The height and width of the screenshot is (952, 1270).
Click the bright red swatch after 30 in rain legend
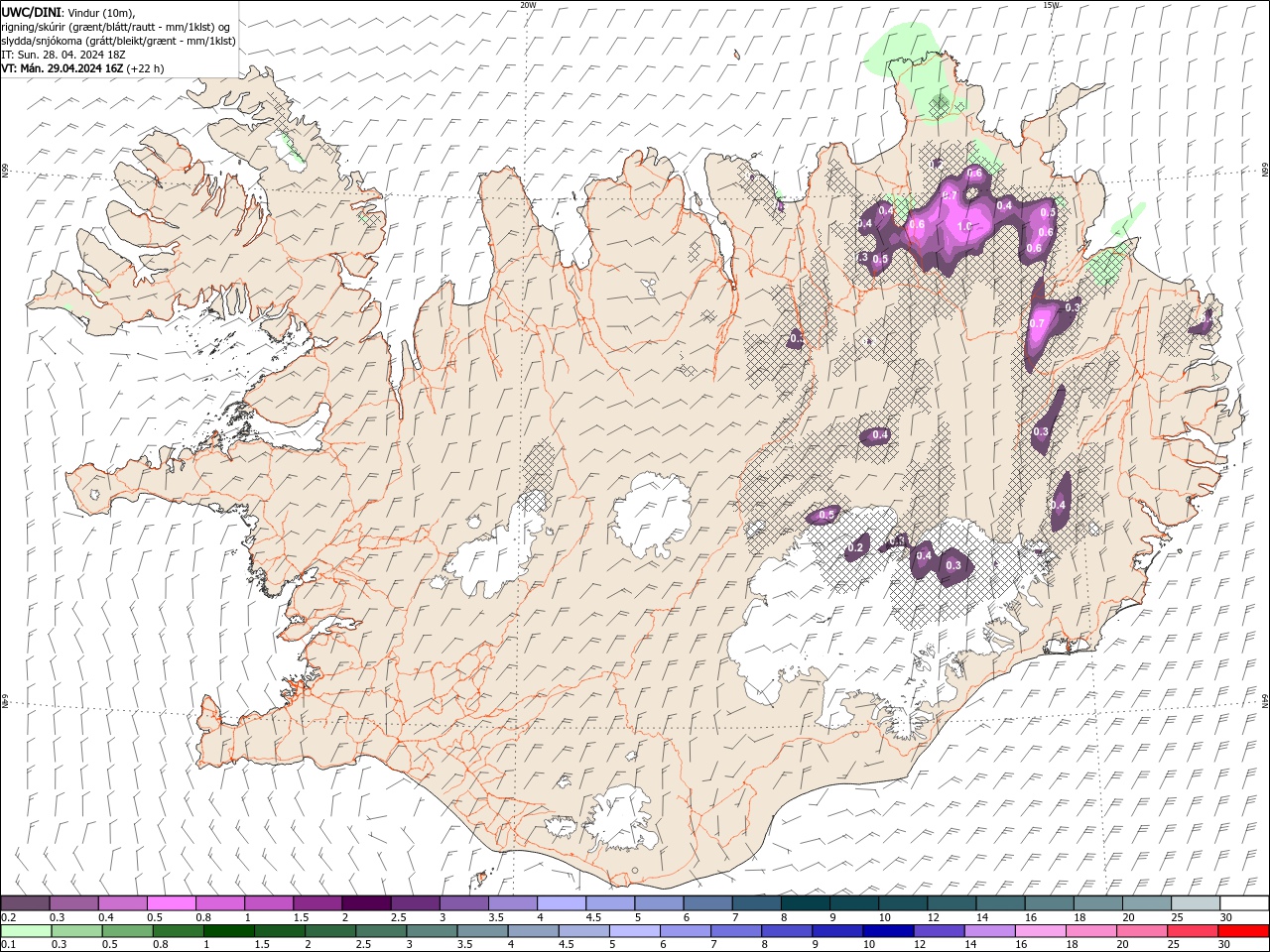click(x=1244, y=930)
